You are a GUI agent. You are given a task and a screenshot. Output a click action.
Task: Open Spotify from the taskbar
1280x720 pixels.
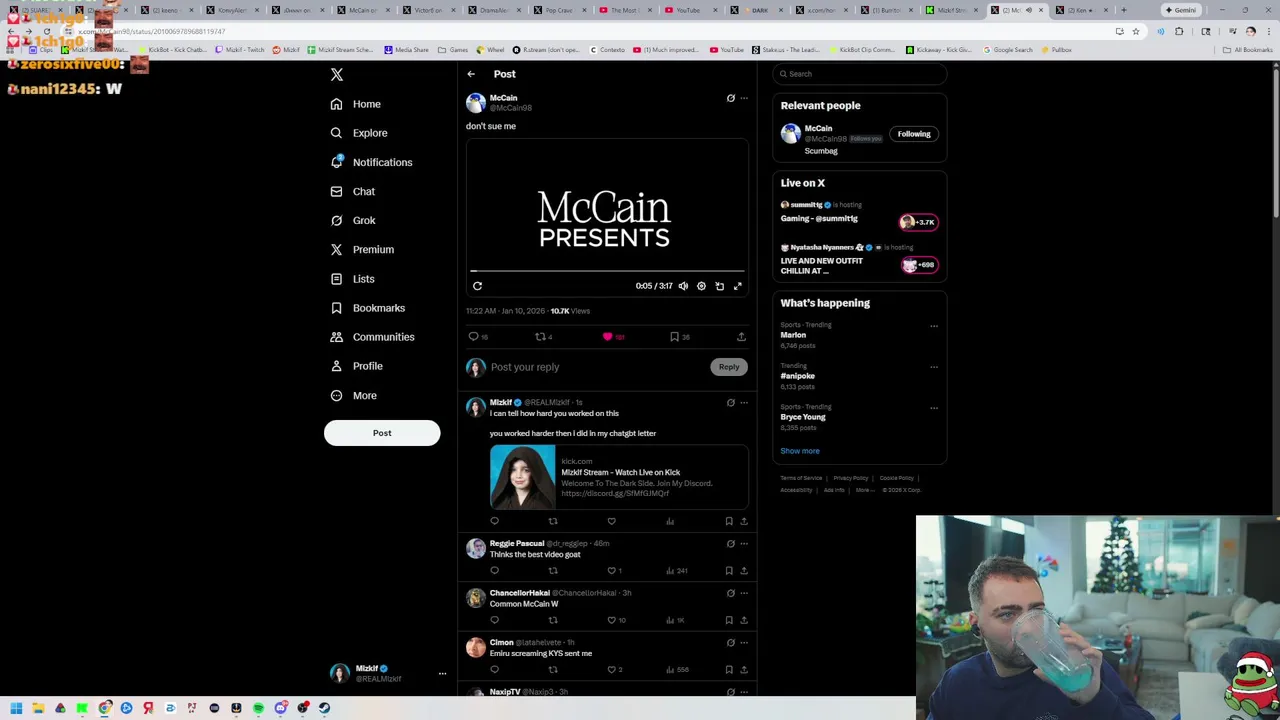coord(258,708)
